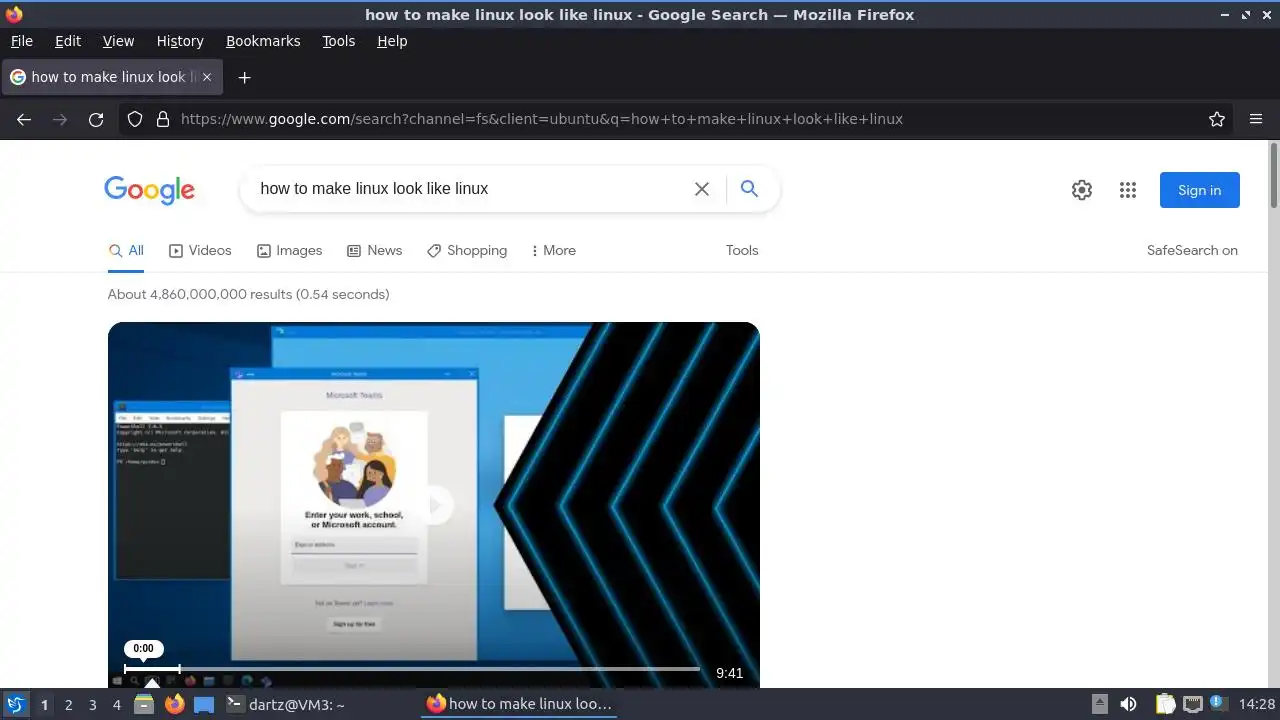The height and width of the screenshot is (720, 1280).
Task: Open the File menu
Action: [x=21, y=41]
